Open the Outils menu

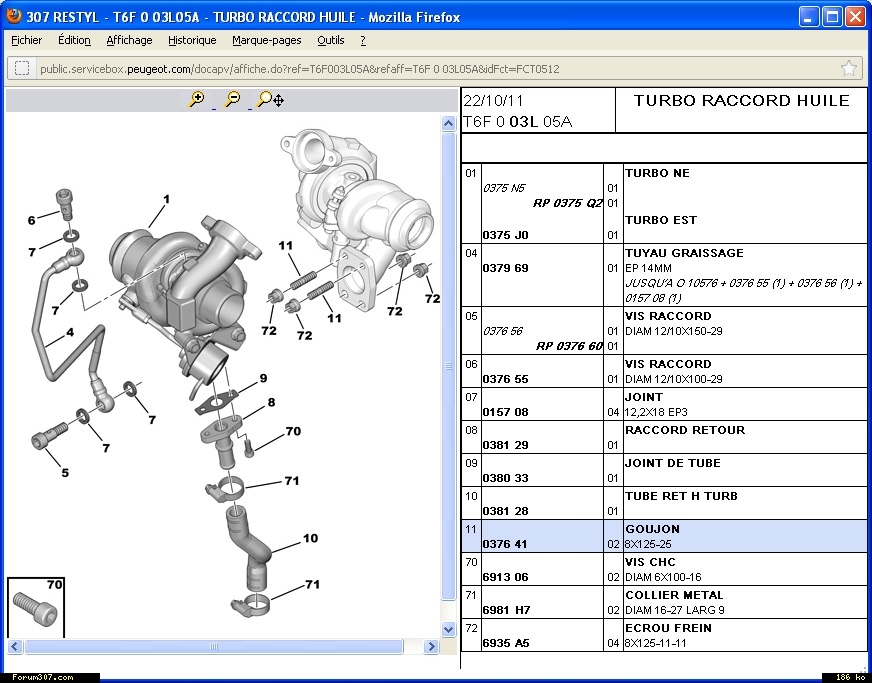[x=330, y=41]
